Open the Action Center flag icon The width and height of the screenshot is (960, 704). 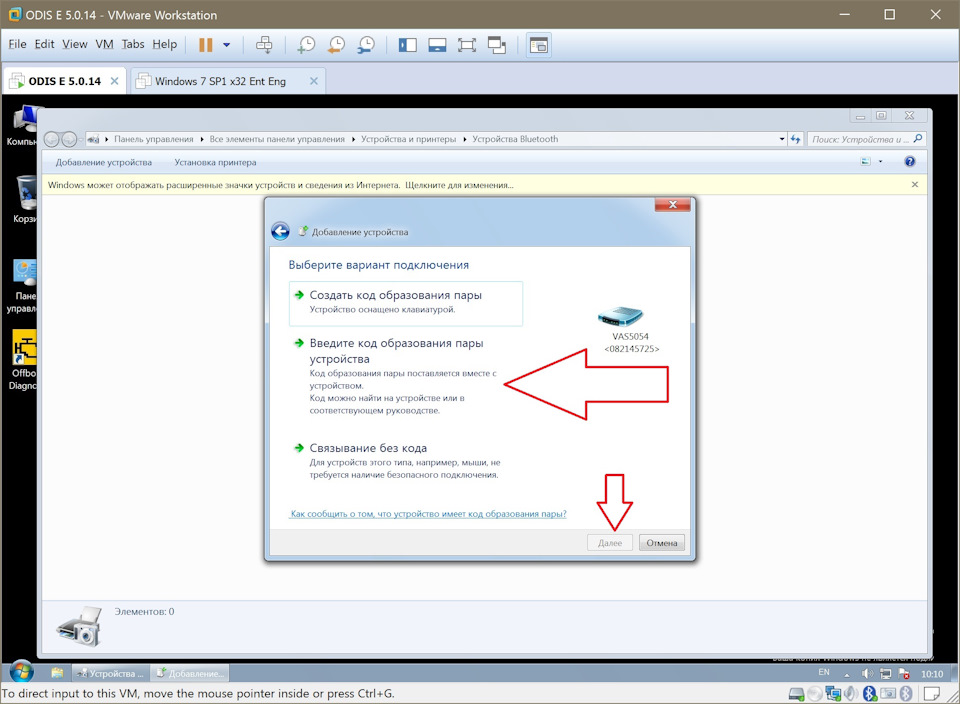tap(904, 673)
